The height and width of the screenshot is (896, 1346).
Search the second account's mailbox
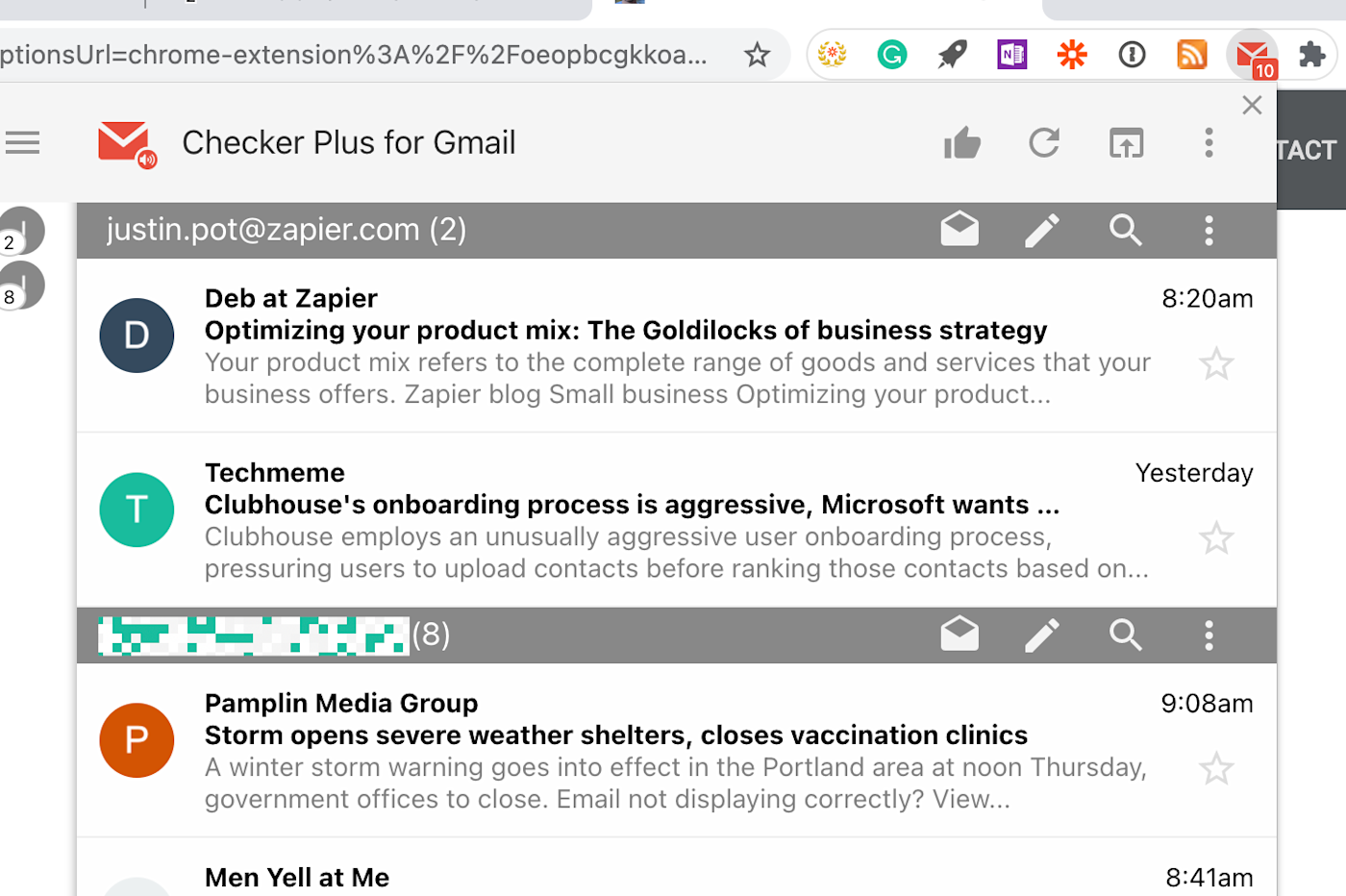1125,635
